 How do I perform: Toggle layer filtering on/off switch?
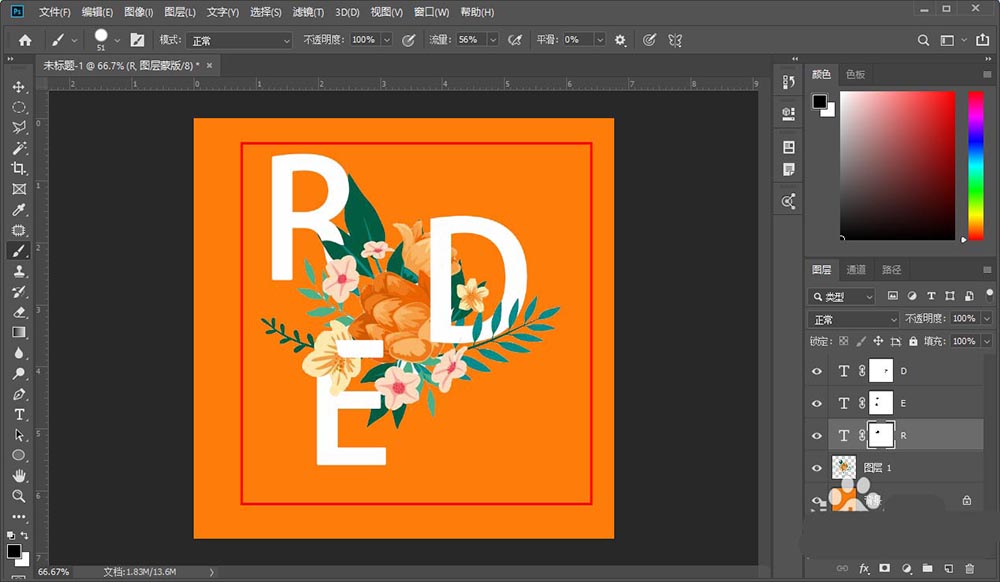(989, 294)
